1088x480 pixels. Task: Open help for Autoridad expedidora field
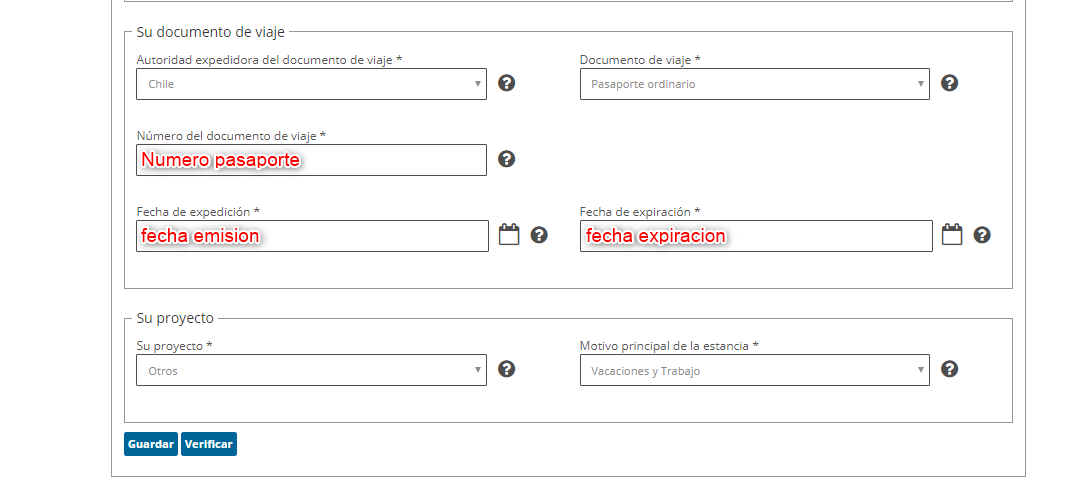click(507, 83)
